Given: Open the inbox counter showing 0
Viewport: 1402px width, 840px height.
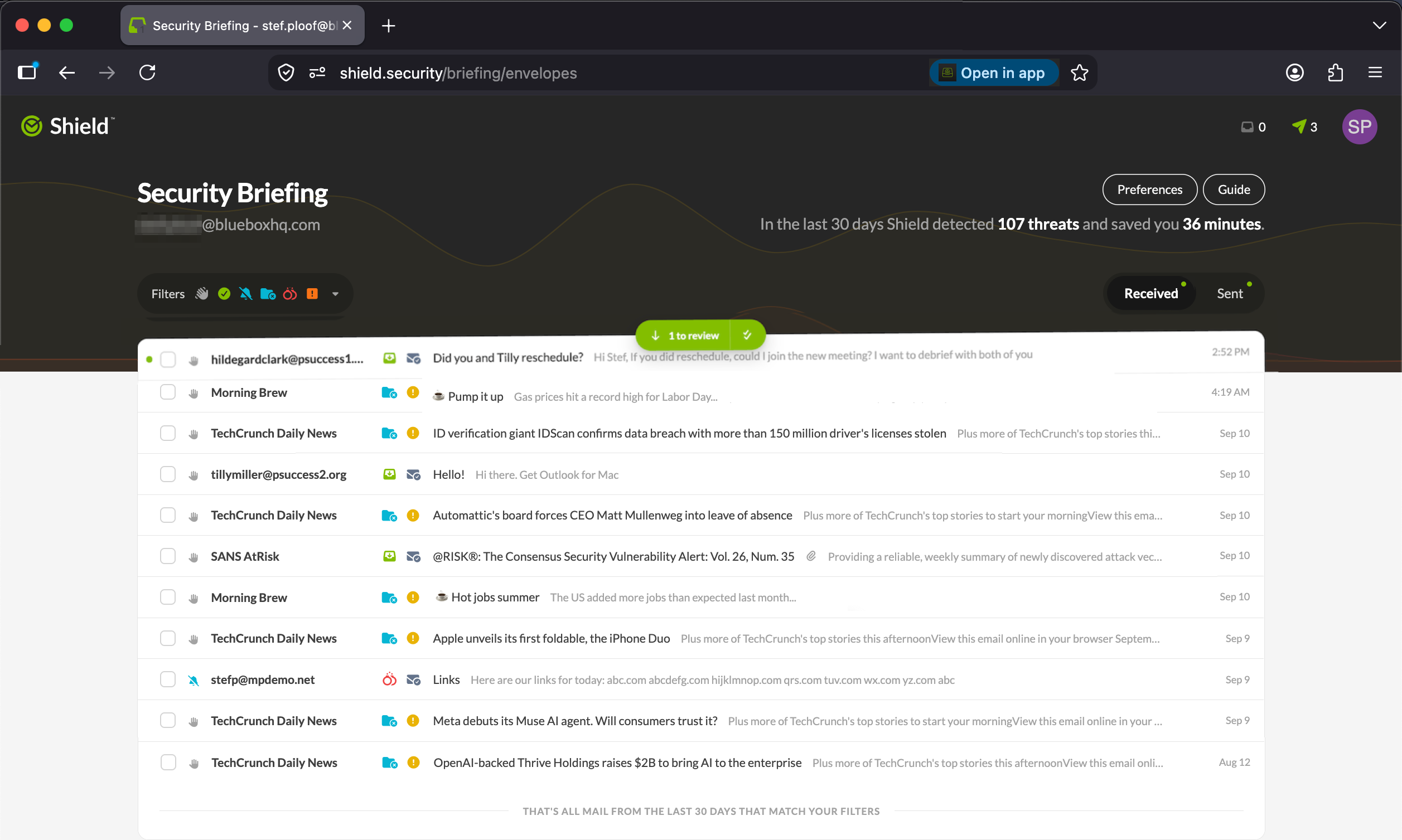Looking at the screenshot, I should tap(1253, 127).
